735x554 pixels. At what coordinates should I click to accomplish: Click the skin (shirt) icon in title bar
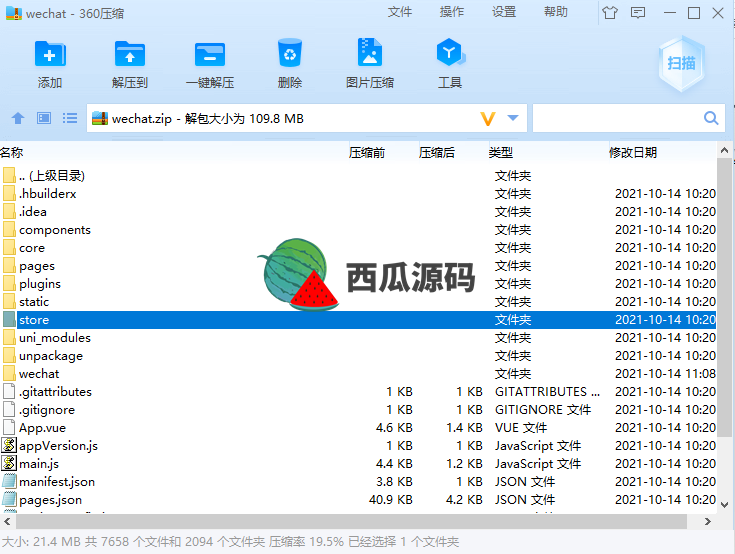610,13
